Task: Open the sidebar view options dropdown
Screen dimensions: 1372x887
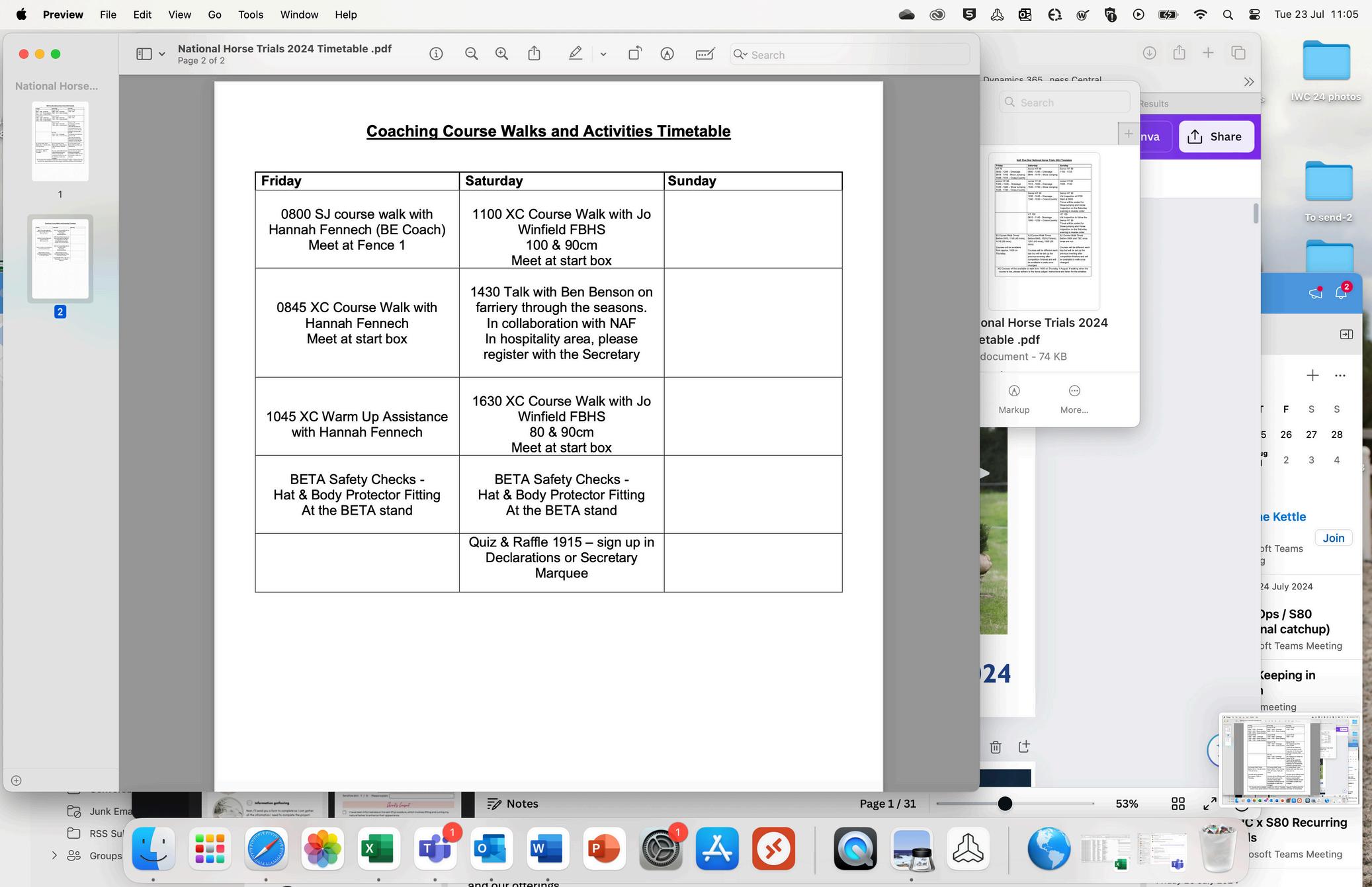Action: [x=161, y=54]
